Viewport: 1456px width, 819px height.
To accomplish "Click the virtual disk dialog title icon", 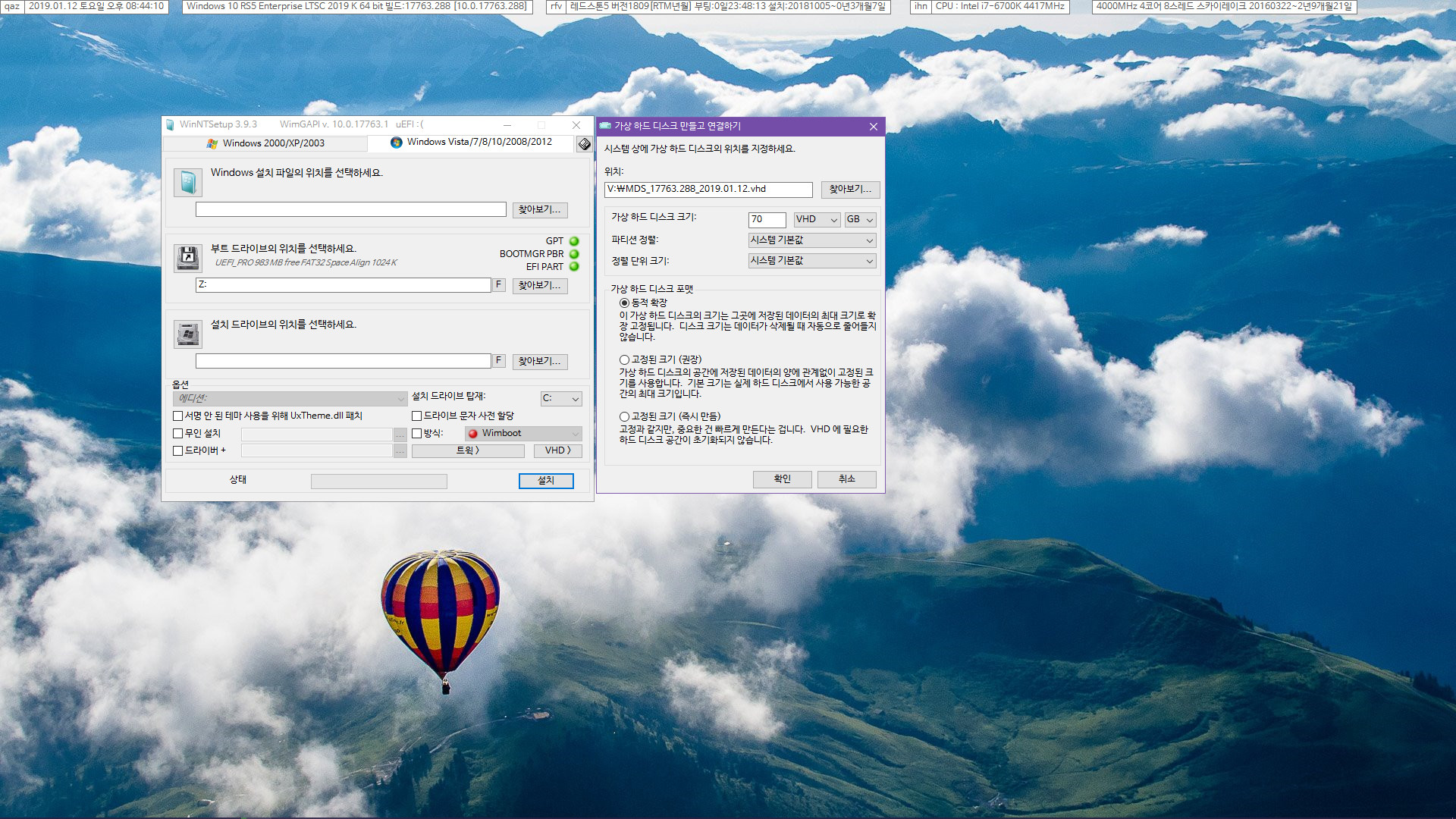I will [x=605, y=126].
